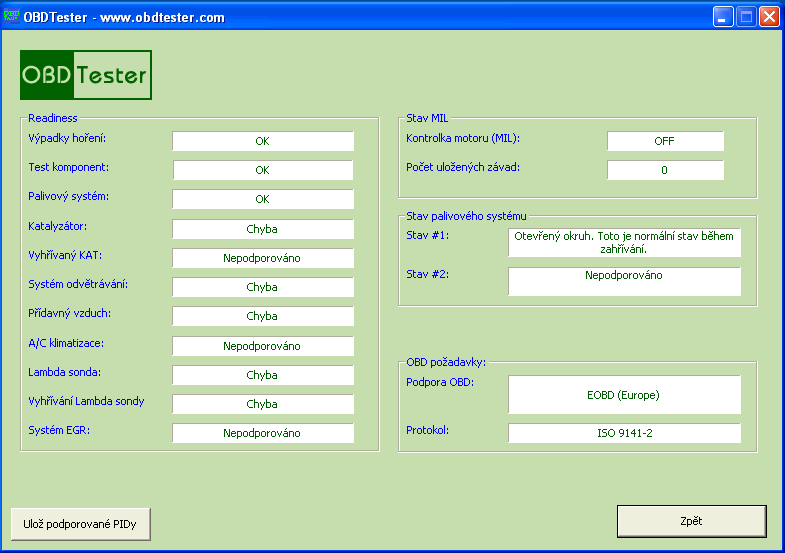Click the Stav MIL group title
Screen dimensions: 785x553
point(427,118)
